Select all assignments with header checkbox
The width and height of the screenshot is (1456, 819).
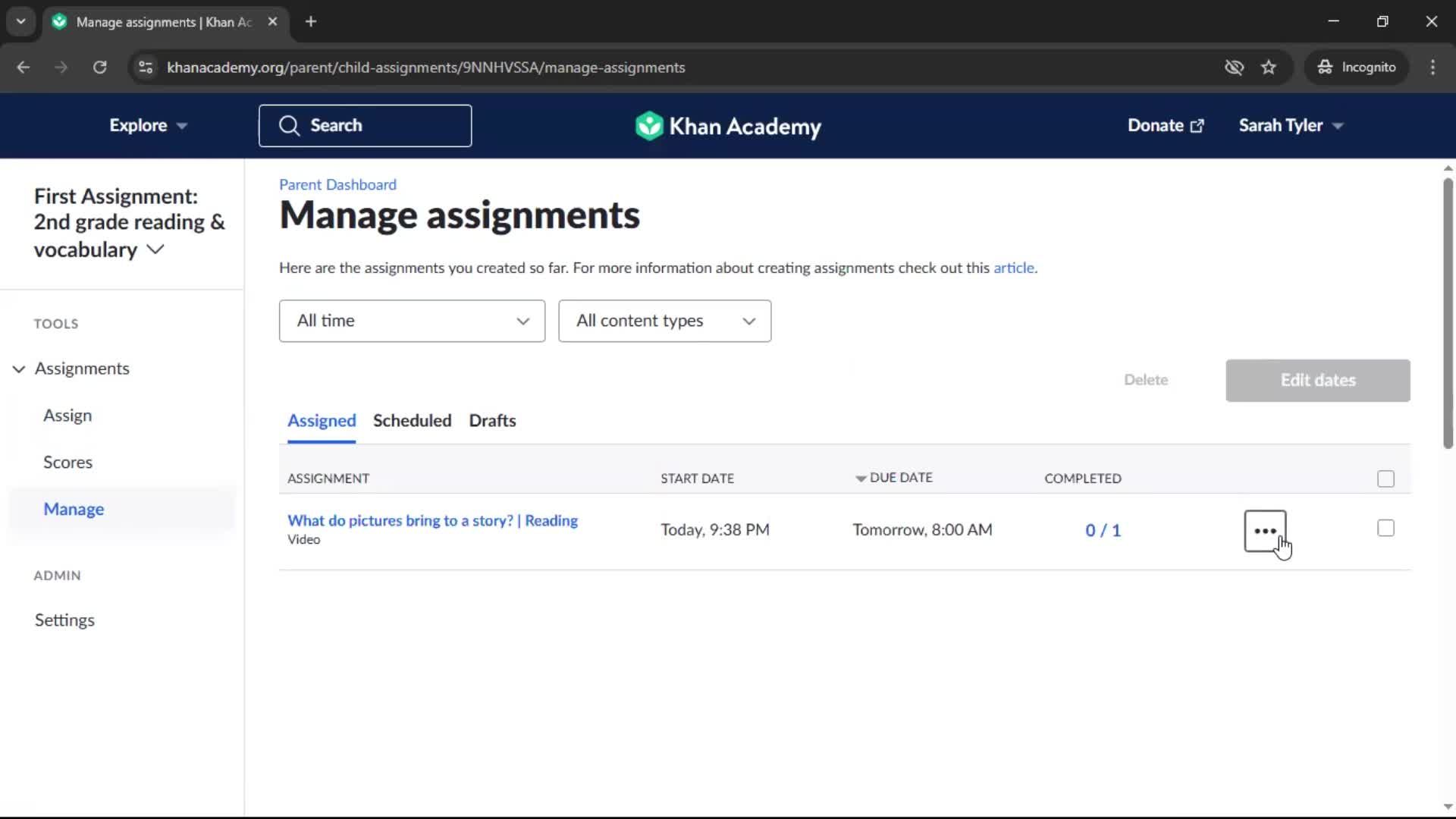point(1385,479)
